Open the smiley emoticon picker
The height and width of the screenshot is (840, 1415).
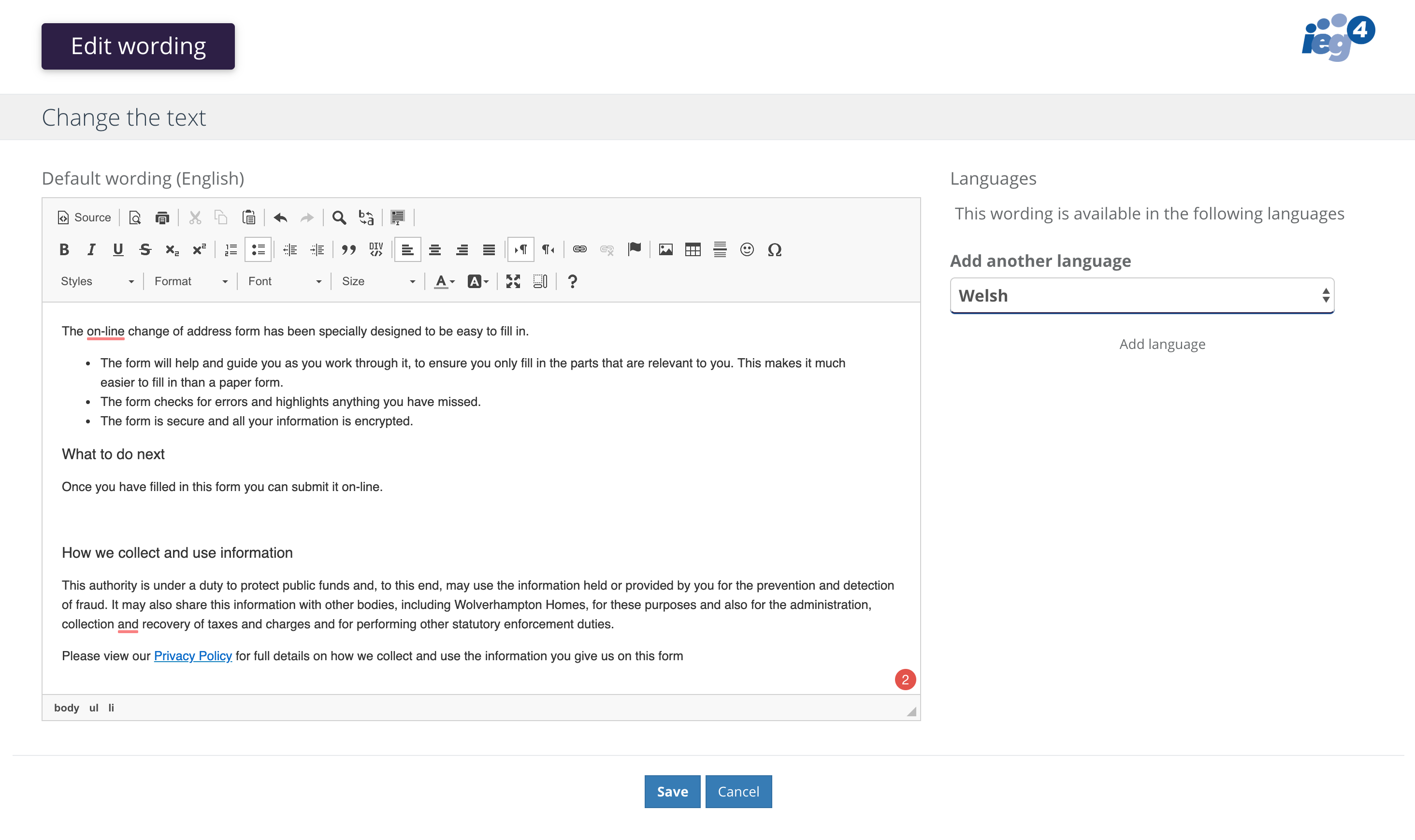pyautogui.click(x=747, y=249)
